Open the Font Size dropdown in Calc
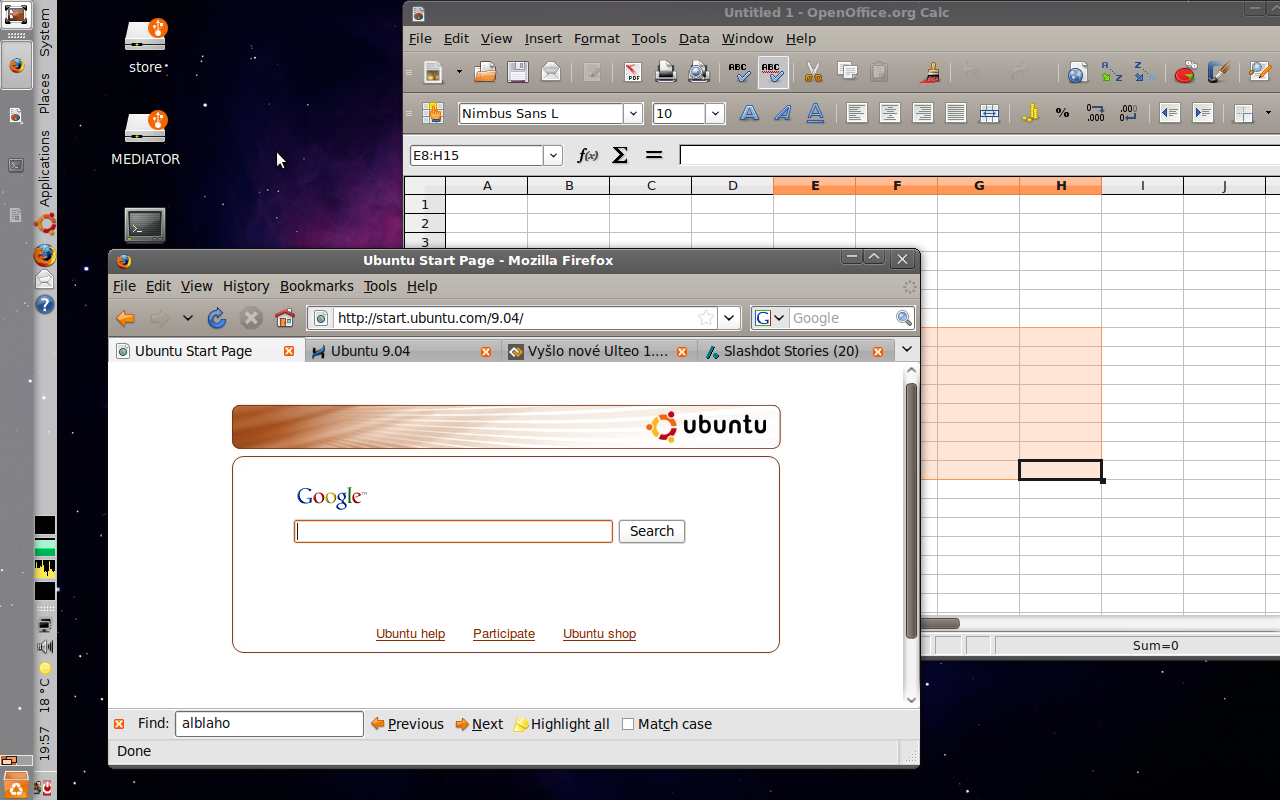This screenshot has width=1280, height=800. click(715, 113)
